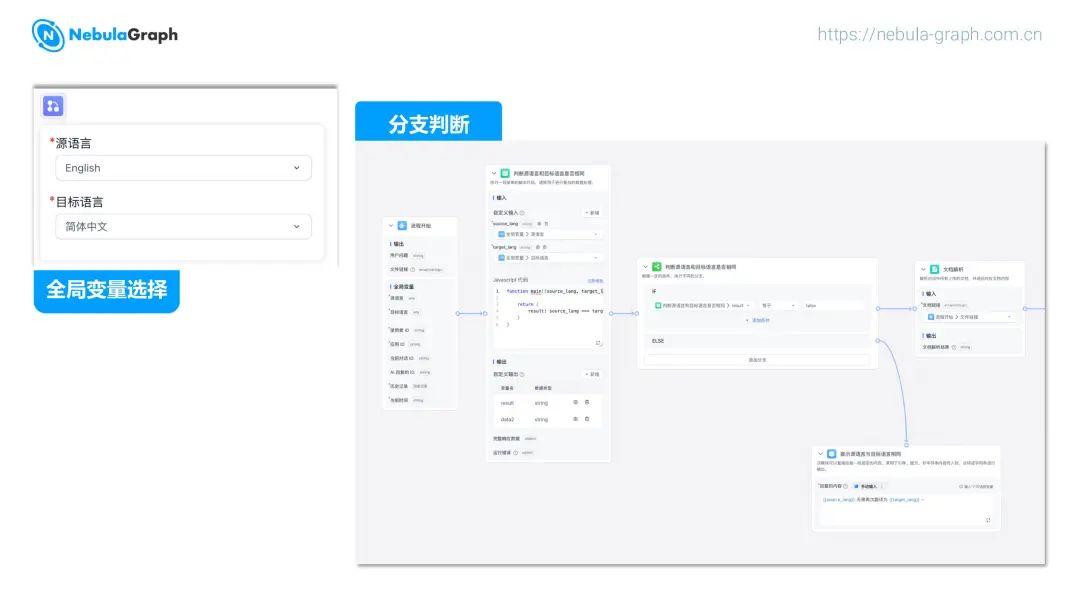Expand the code editor with corner icon
The height and width of the screenshot is (608, 1080).
point(598,343)
